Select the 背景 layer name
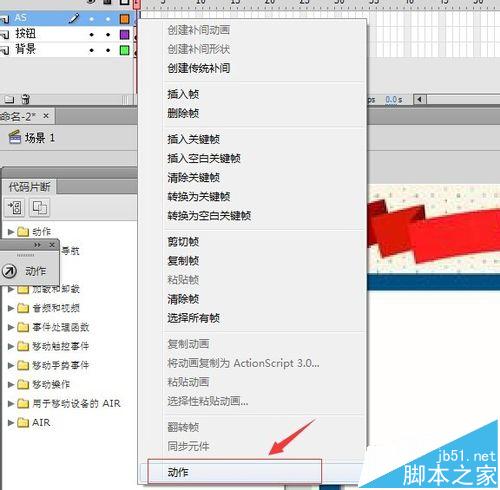This screenshot has width=500, height=490. pos(25,49)
